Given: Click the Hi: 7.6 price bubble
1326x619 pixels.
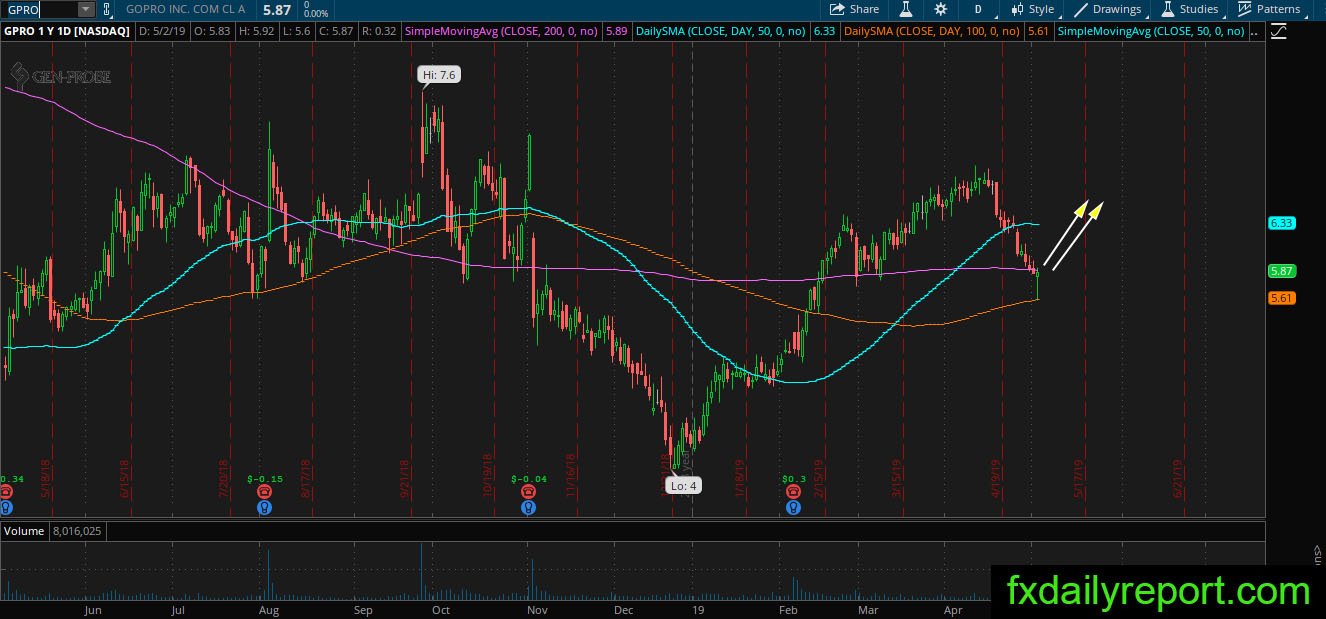Looking at the screenshot, I should (x=440, y=75).
